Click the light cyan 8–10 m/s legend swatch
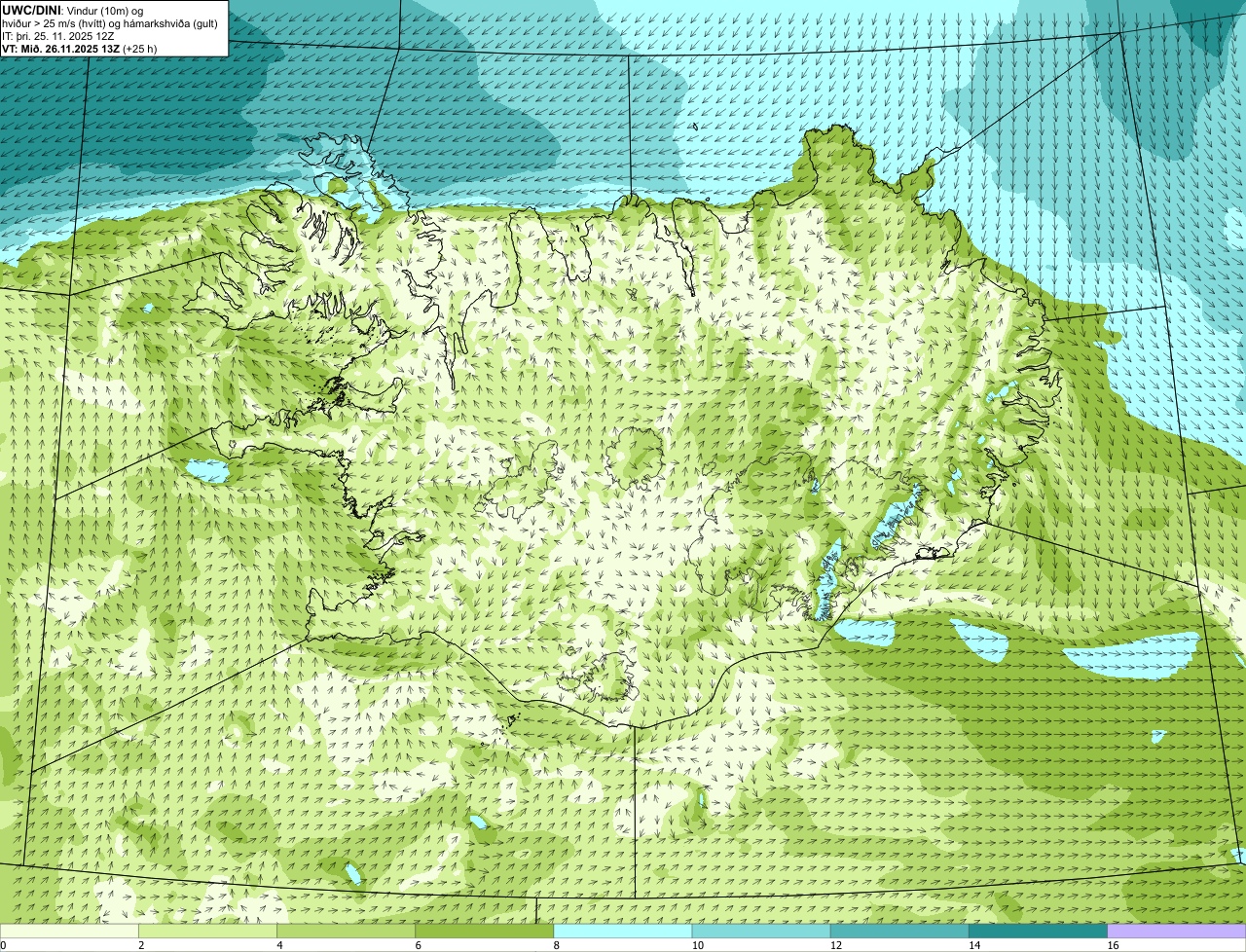Viewport: 1246px width, 952px height. (x=623, y=931)
